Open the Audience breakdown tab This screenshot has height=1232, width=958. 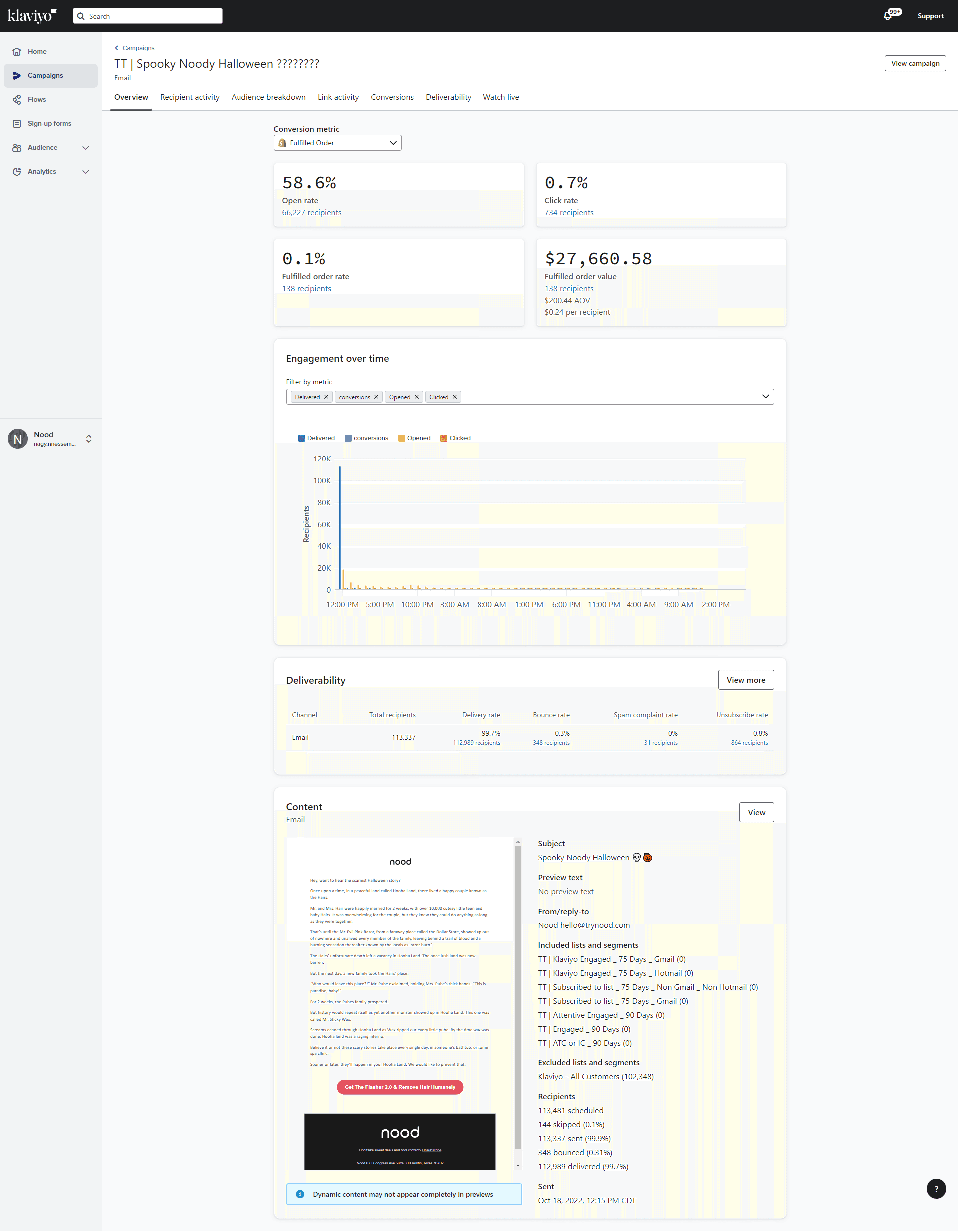(268, 97)
